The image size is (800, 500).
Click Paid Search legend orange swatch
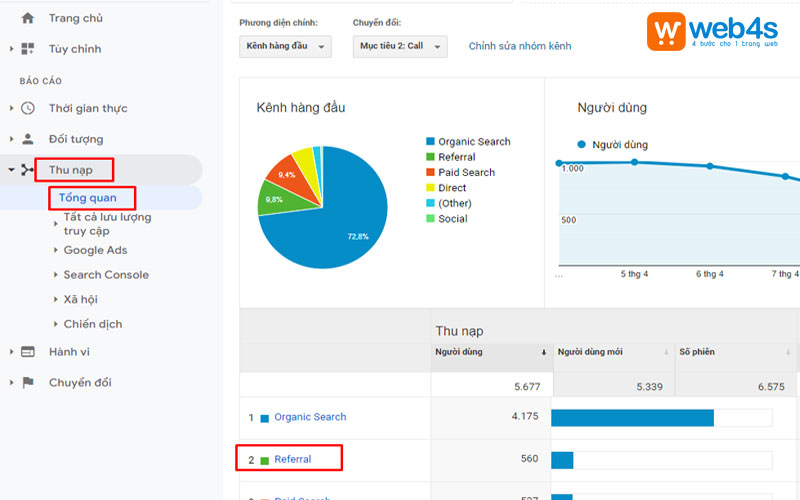pyautogui.click(x=430, y=172)
